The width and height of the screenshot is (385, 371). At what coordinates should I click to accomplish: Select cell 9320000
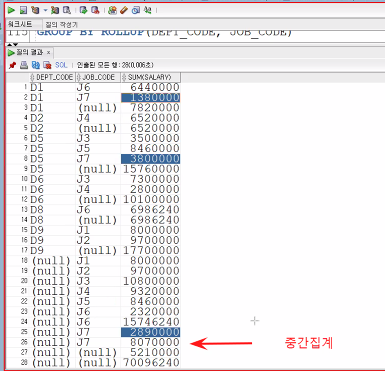click(151, 291)
